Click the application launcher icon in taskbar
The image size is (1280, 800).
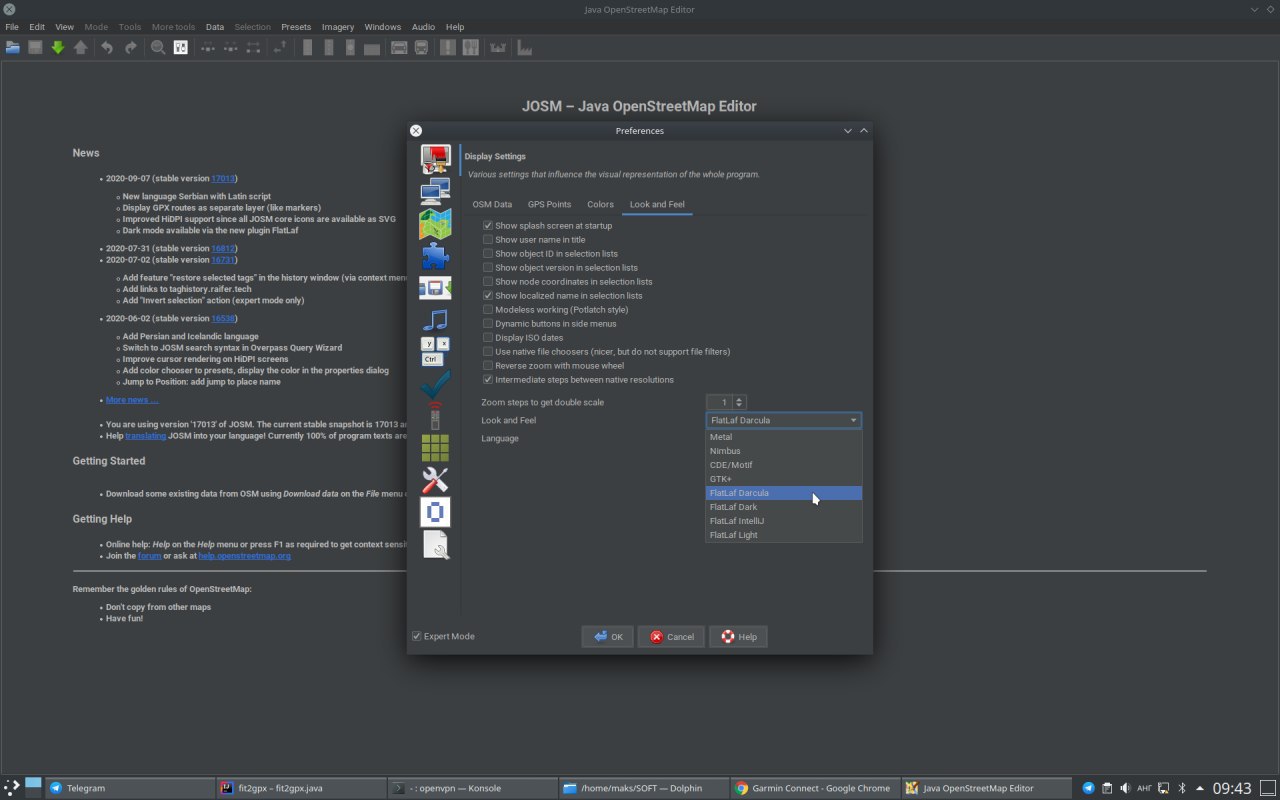click(11, 787)
